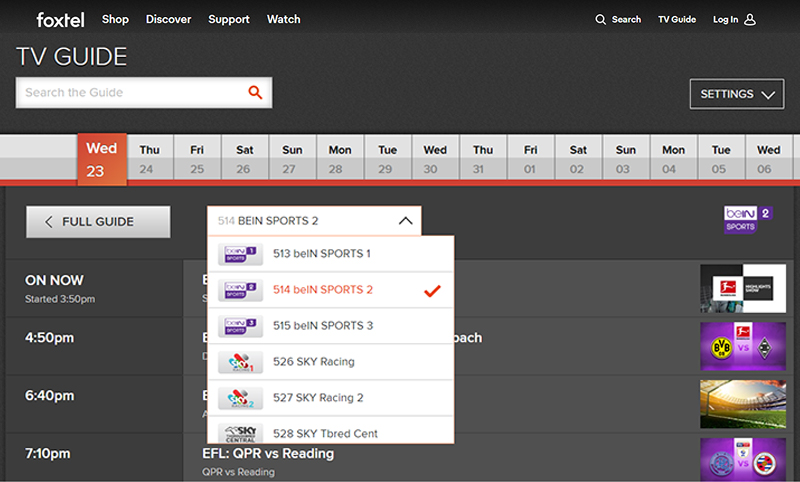This screenshot has width=800, height=482.
Task: Open the Dortmund vs Gladbach thumbnail
Action: [743, 346]
